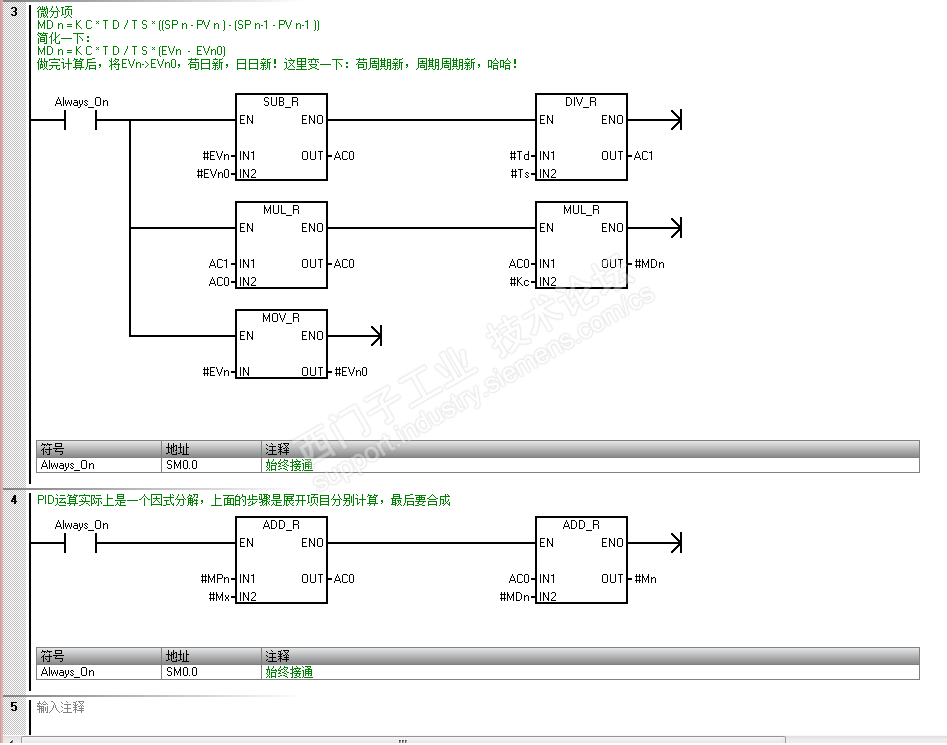Viewport: 947px width, 745px height.
Task: Select network number 3
Action: pyautogui.click(x=14, y=11)
